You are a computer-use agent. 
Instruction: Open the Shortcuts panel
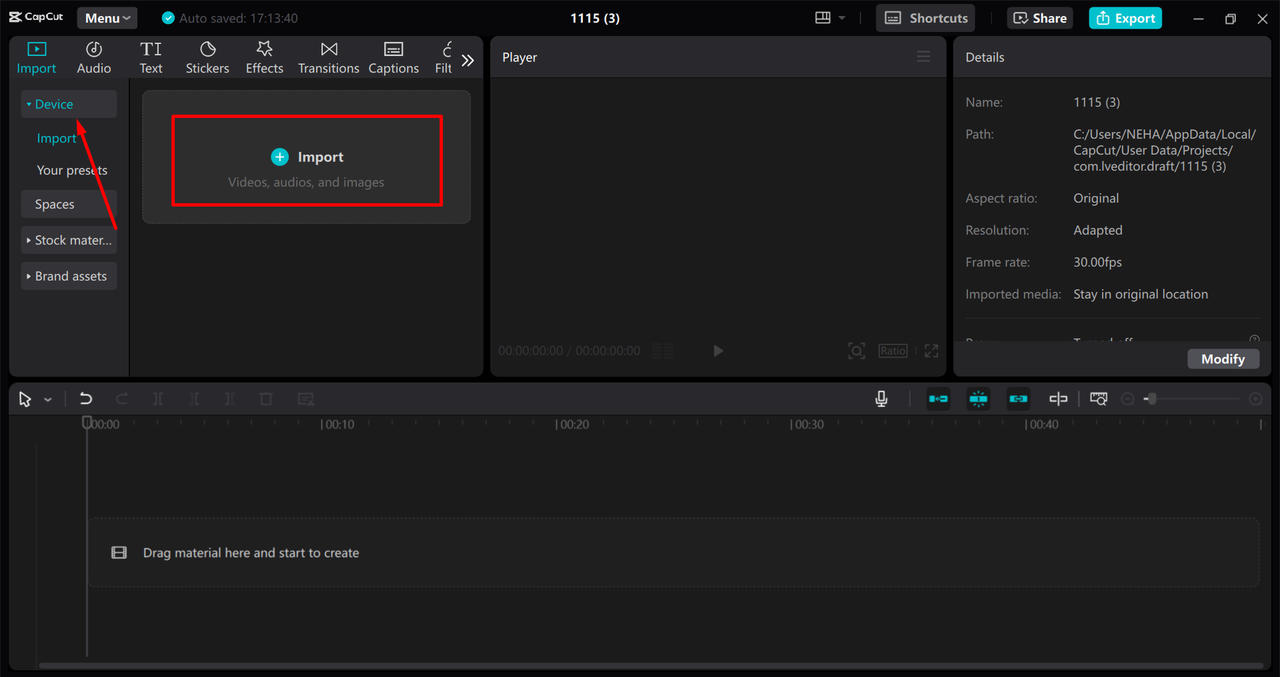pos(926,18)
